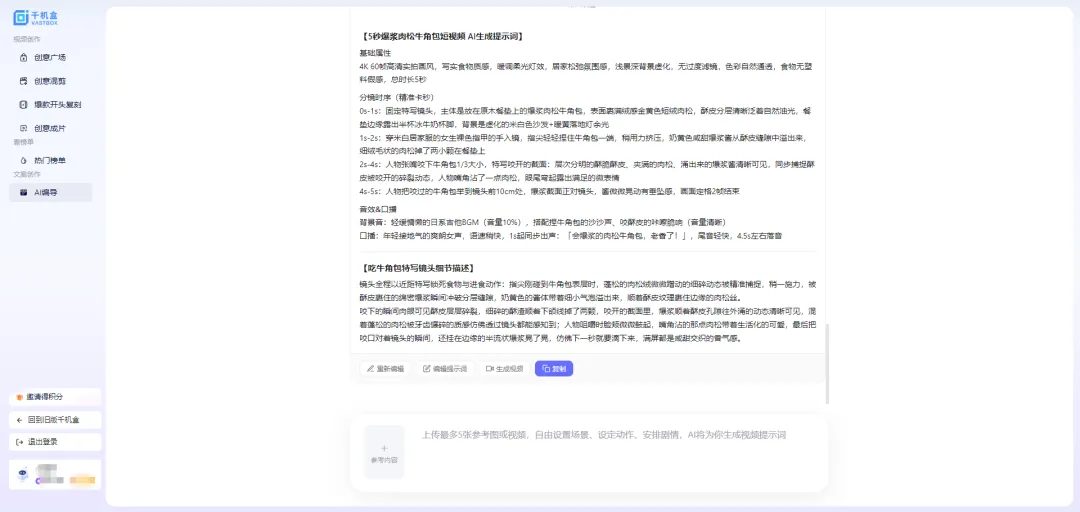
Task: Open 编辑提示词 prompt editor
Action: (x=445, y=369)
